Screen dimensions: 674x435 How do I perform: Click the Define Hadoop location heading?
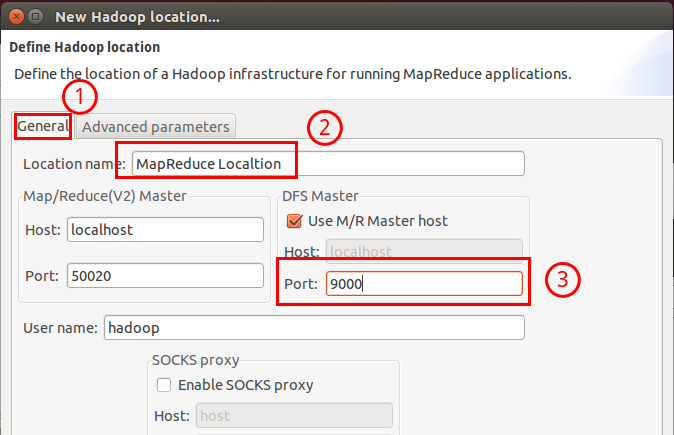point(84,47)
